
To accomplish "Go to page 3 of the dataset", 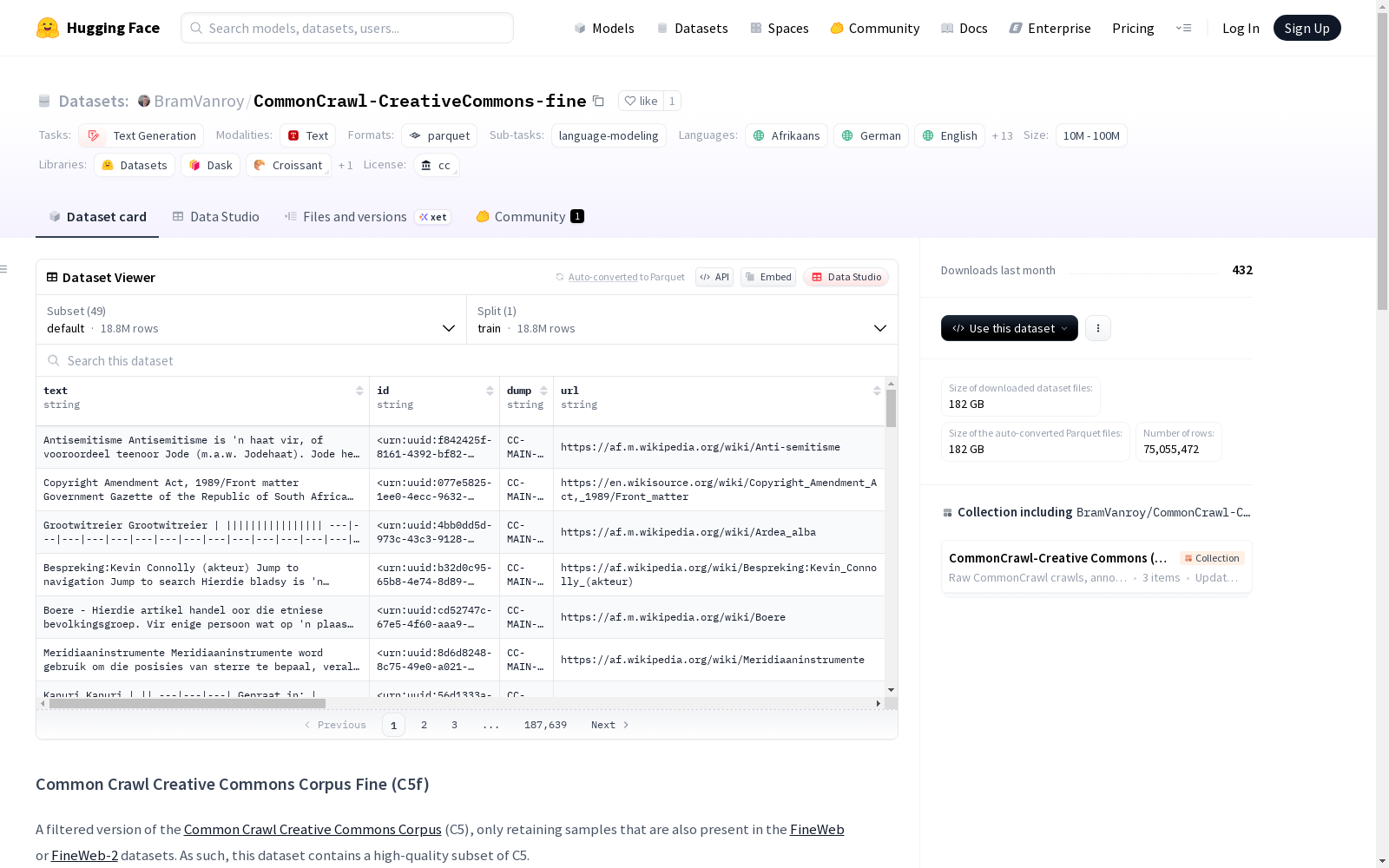I will tap(454, 725).
